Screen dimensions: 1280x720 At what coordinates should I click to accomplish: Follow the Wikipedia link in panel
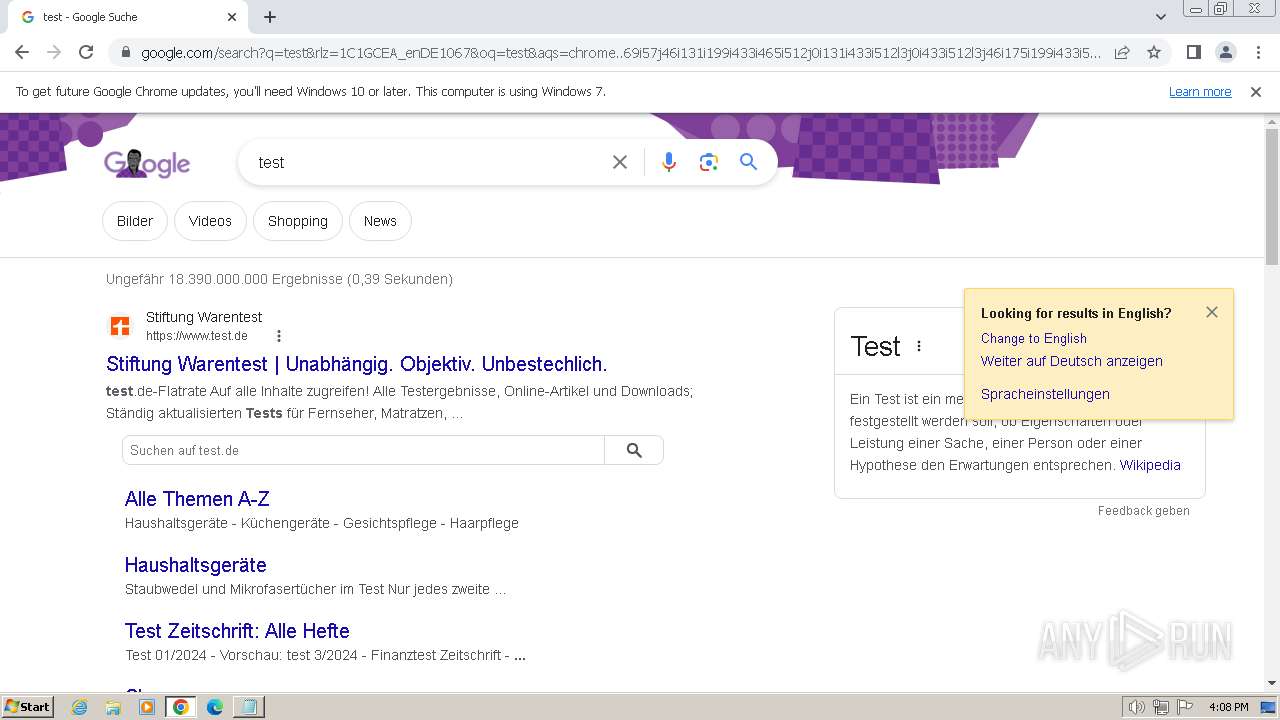[x=1150, y=465]
